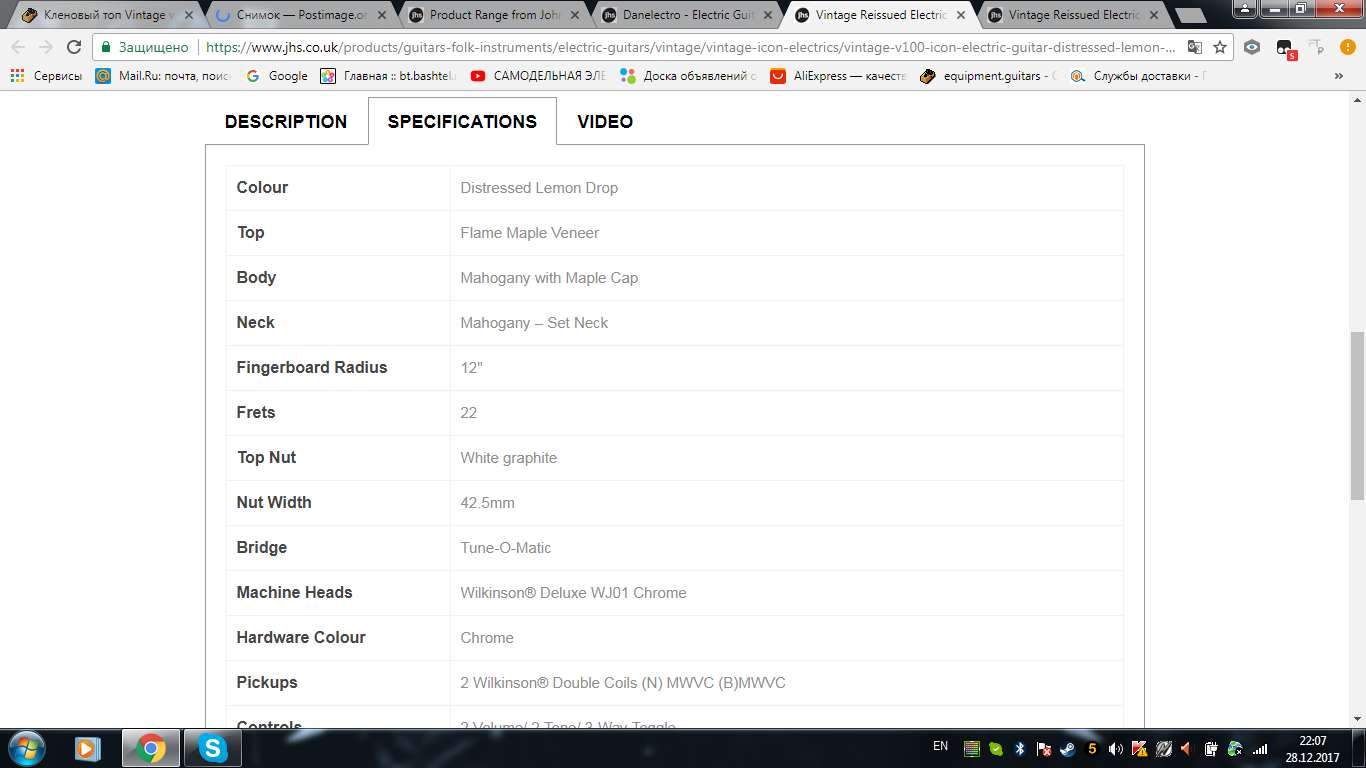The width and height of the screenshot is (1366, 768).
Task: Click the White graphite nut value
Action: coord(509,458)
